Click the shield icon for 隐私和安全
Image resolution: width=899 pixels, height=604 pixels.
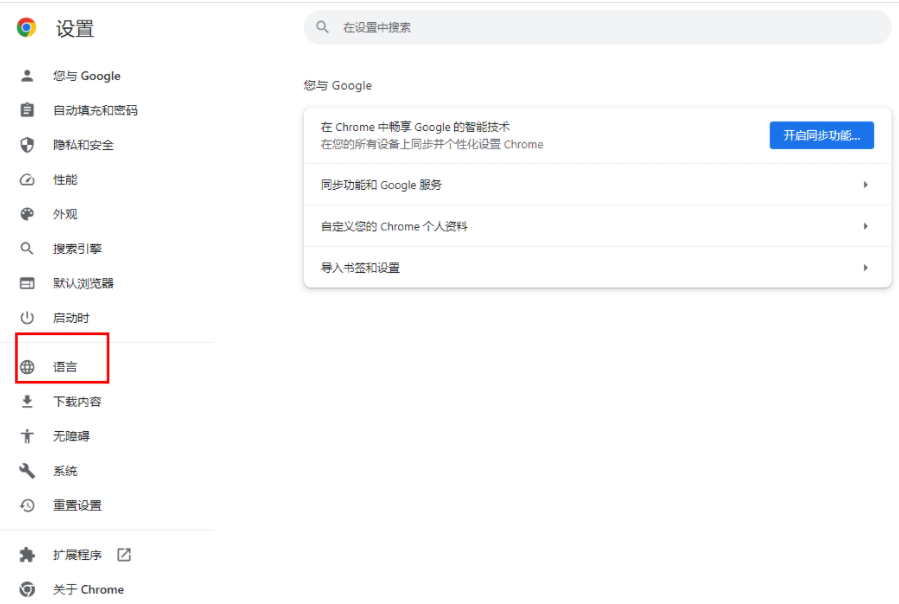tap(27, 145)
